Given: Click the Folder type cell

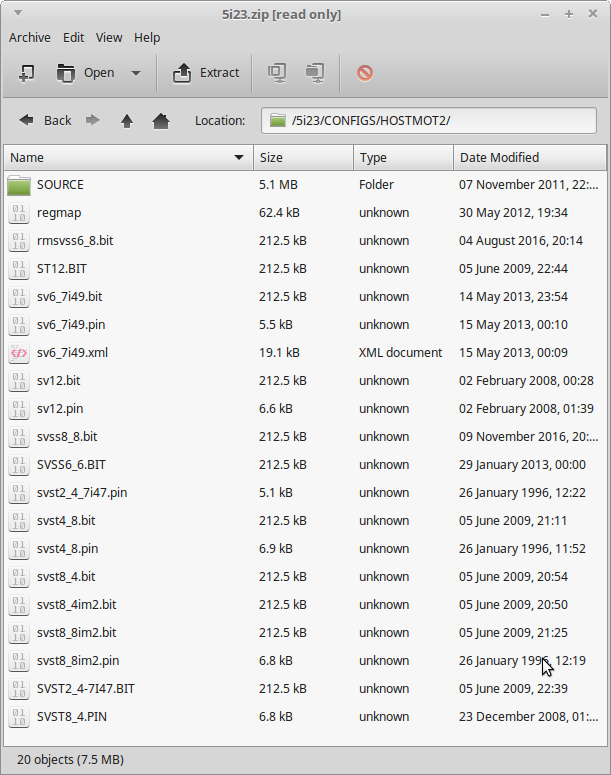Looking at the screenshot, I should click(x=376, y=185).
